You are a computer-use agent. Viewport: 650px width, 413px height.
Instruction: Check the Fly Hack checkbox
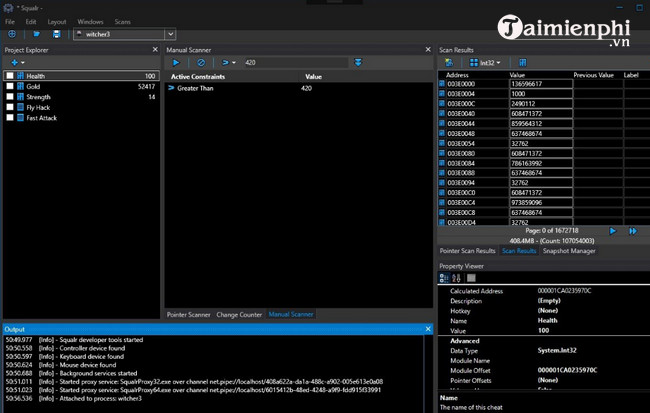point(11,108)
